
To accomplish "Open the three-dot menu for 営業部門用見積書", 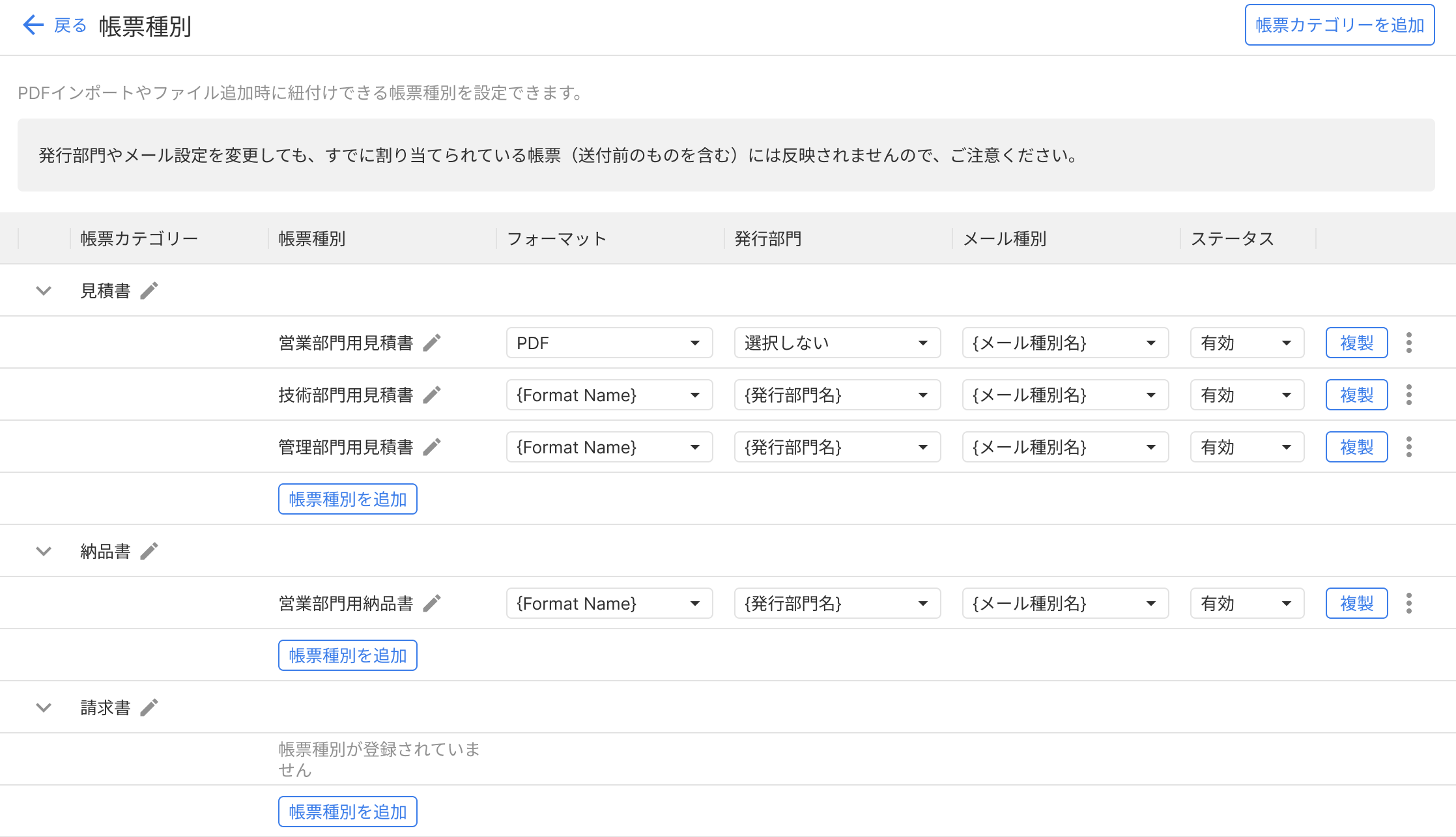I will 1409,343.
